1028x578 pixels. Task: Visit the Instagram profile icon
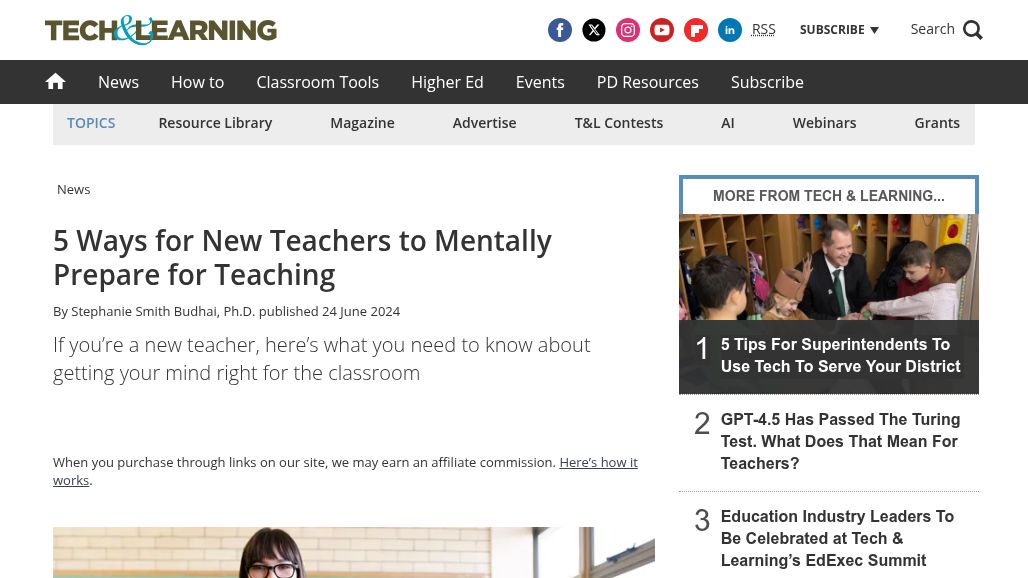(627, 30)
